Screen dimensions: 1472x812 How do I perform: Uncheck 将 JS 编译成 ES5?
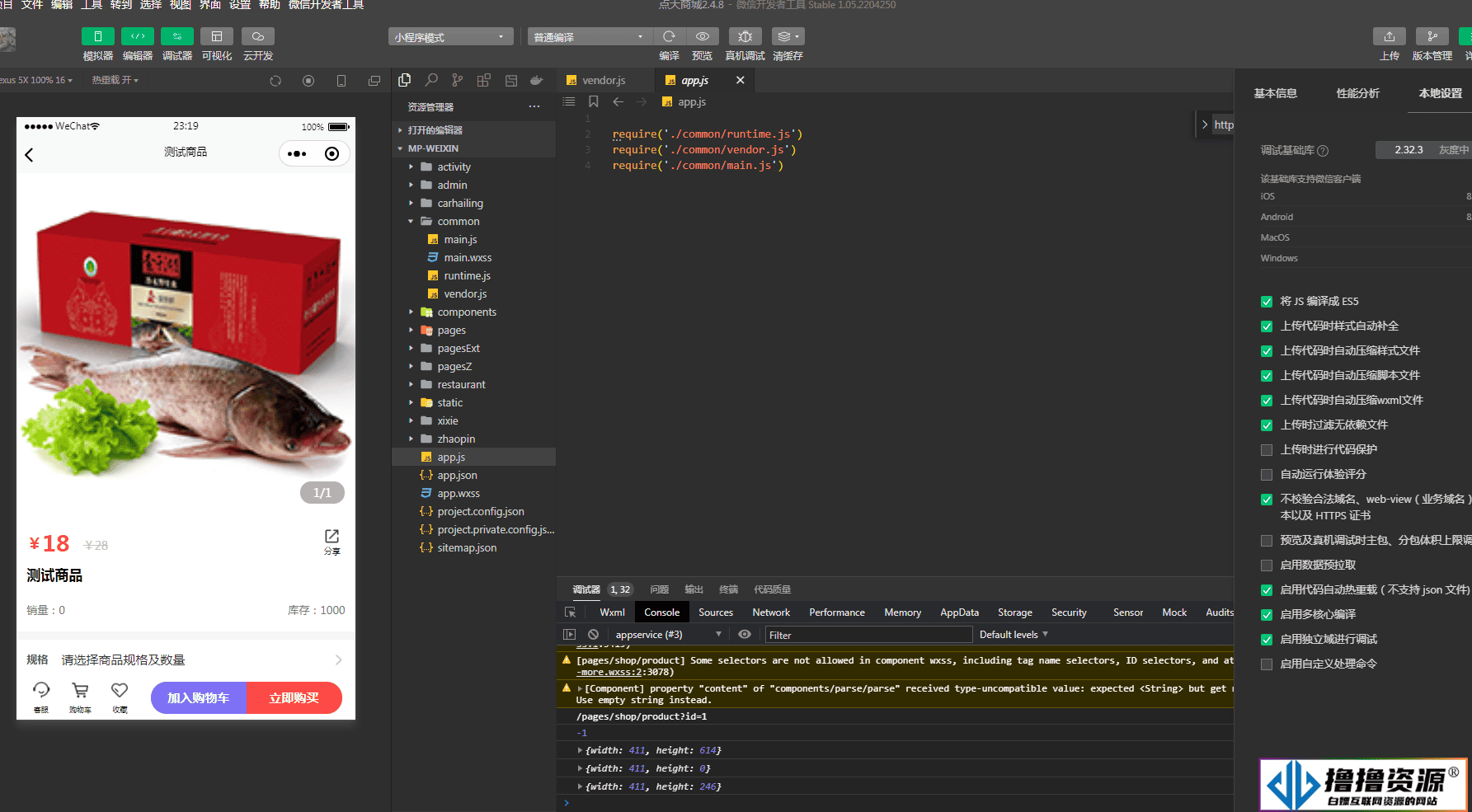(x=1267, y=302)
